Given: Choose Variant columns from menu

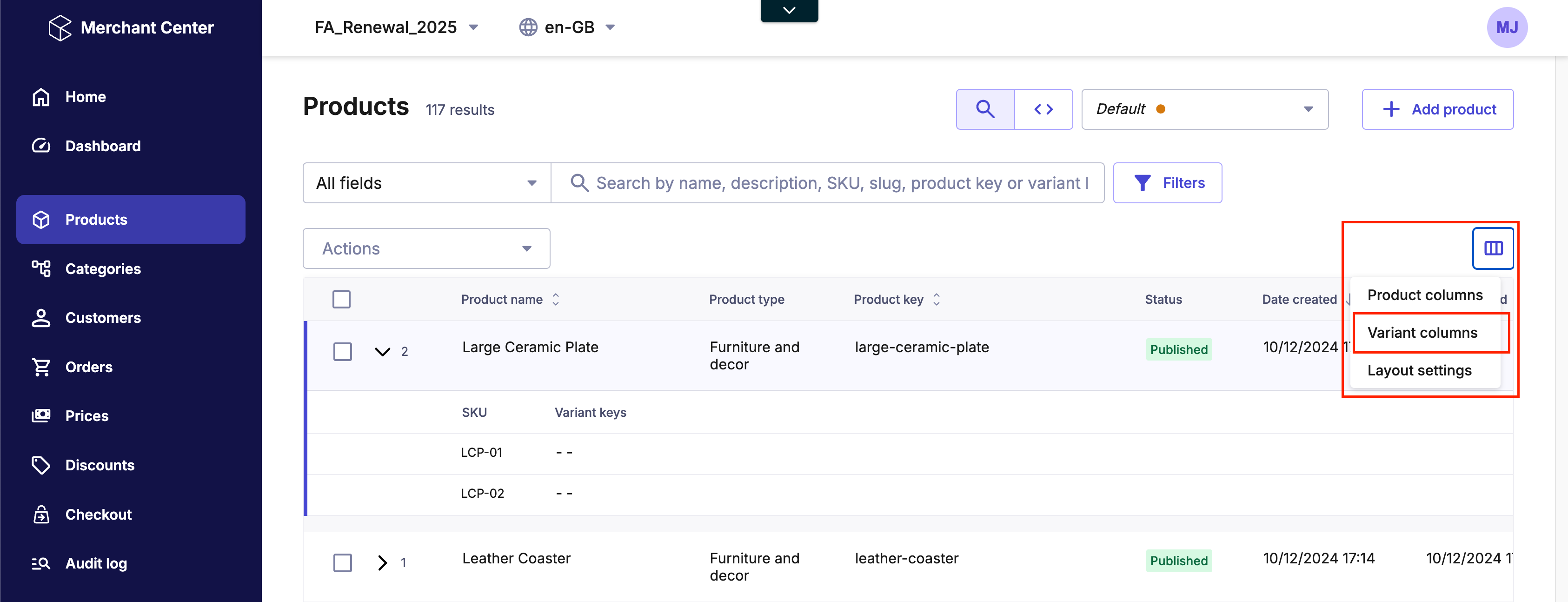Looking at the screenshot, I should 1422,332.
